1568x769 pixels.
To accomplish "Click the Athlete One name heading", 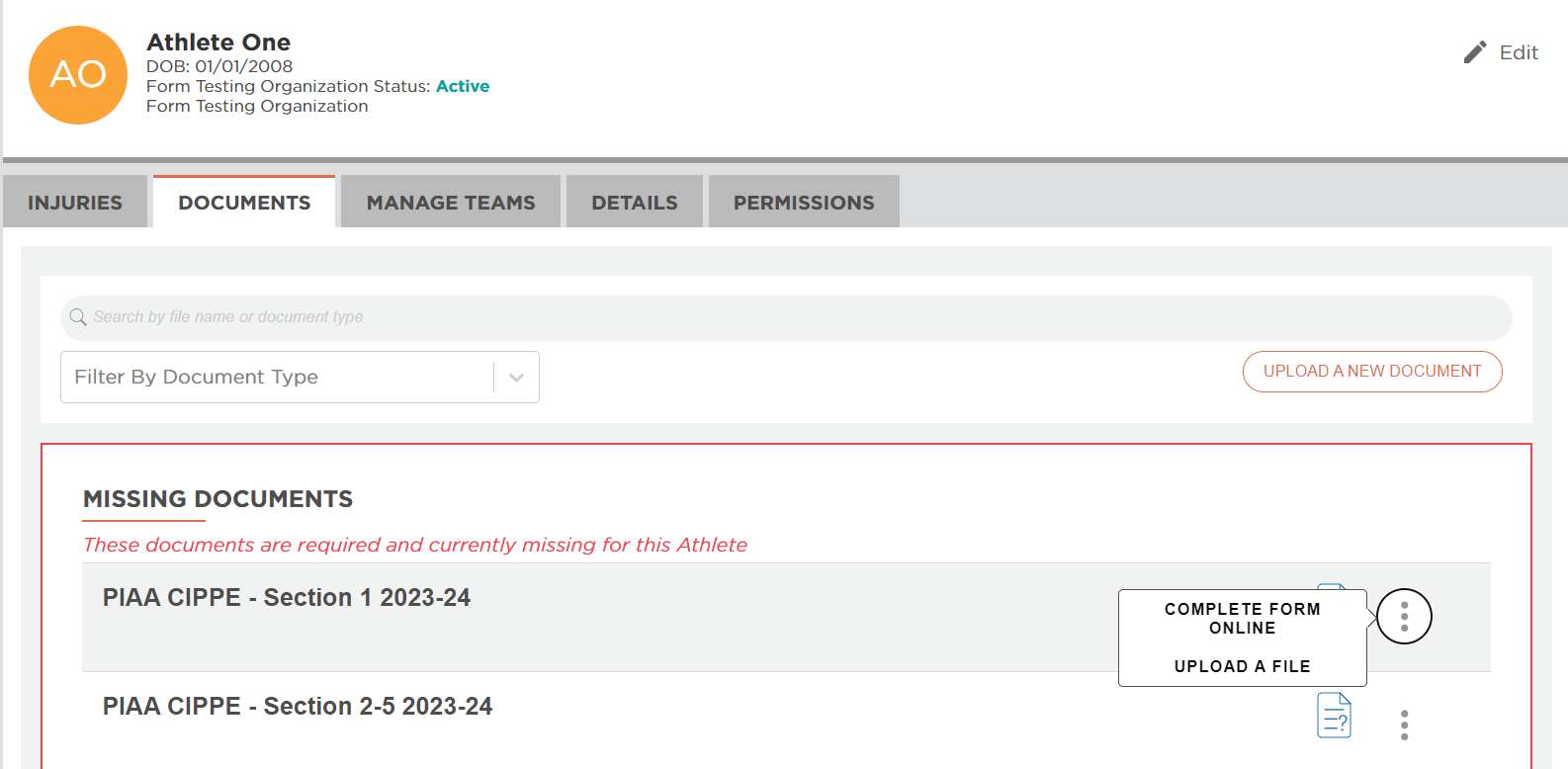I will (x=218, y=43).
